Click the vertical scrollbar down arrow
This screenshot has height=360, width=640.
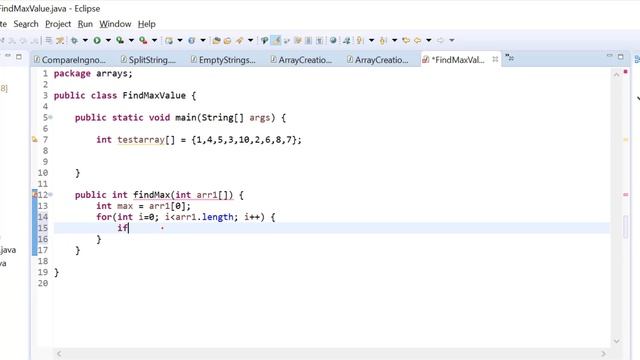click(x=617, y=341)
